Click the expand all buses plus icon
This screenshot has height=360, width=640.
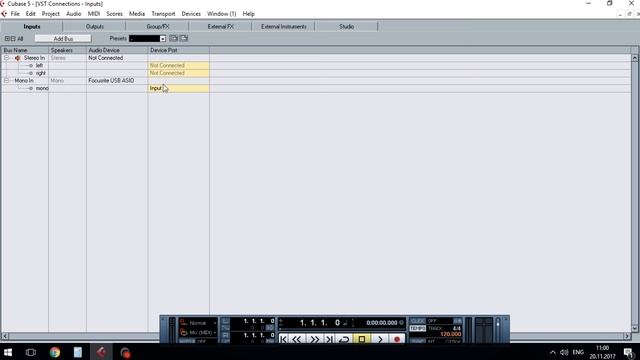(x=7, y=39)
